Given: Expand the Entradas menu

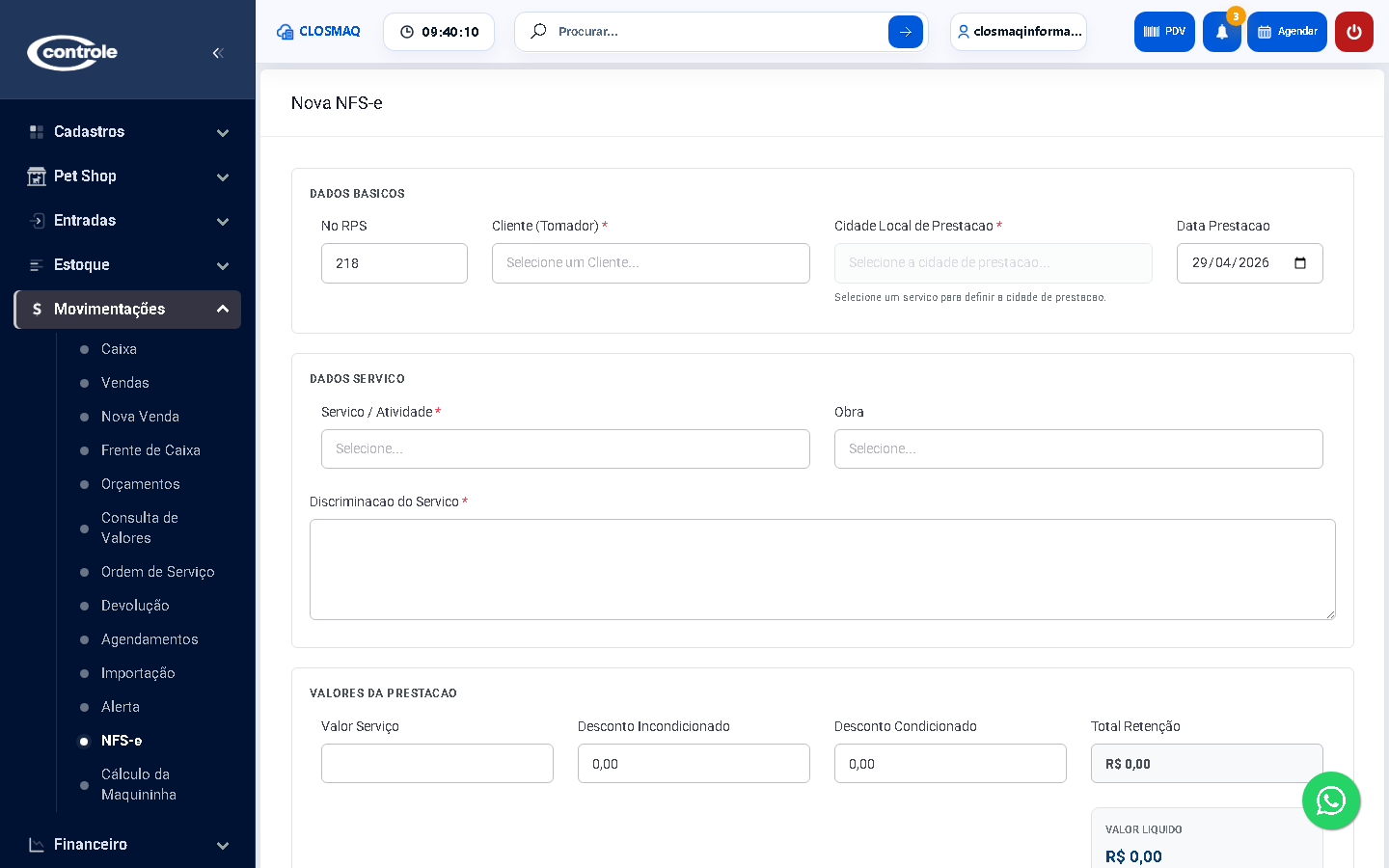Looking at the screenshot, I should [x=127, y=221].
